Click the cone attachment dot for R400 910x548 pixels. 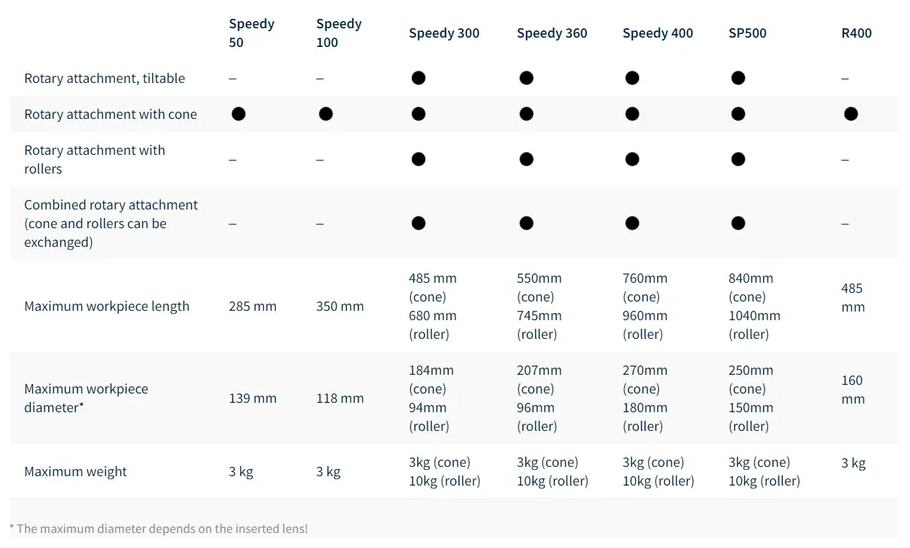coord(851,114)
